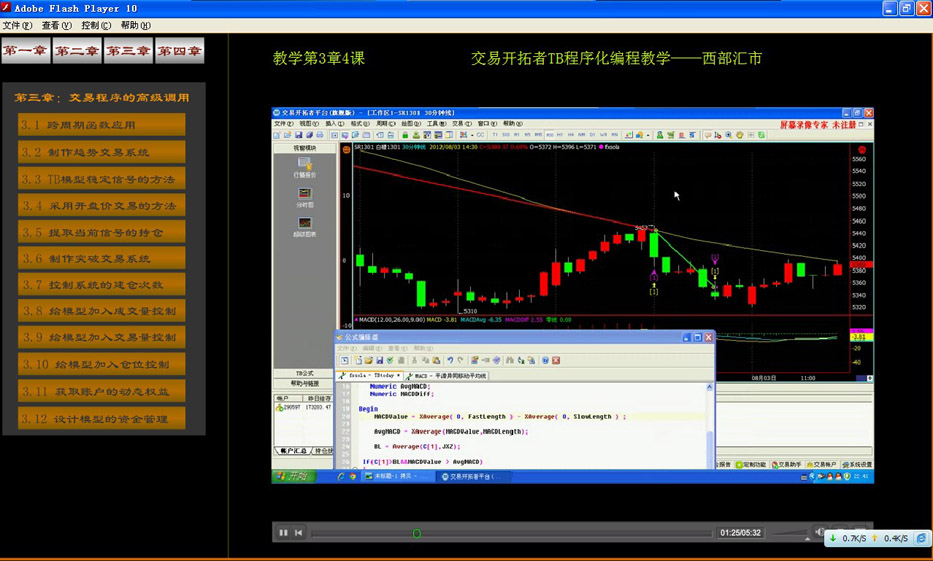Play lesson 3.4 采用开盘价交易的方法
This screenshot has width=933, height=561.
click(102, 205)
